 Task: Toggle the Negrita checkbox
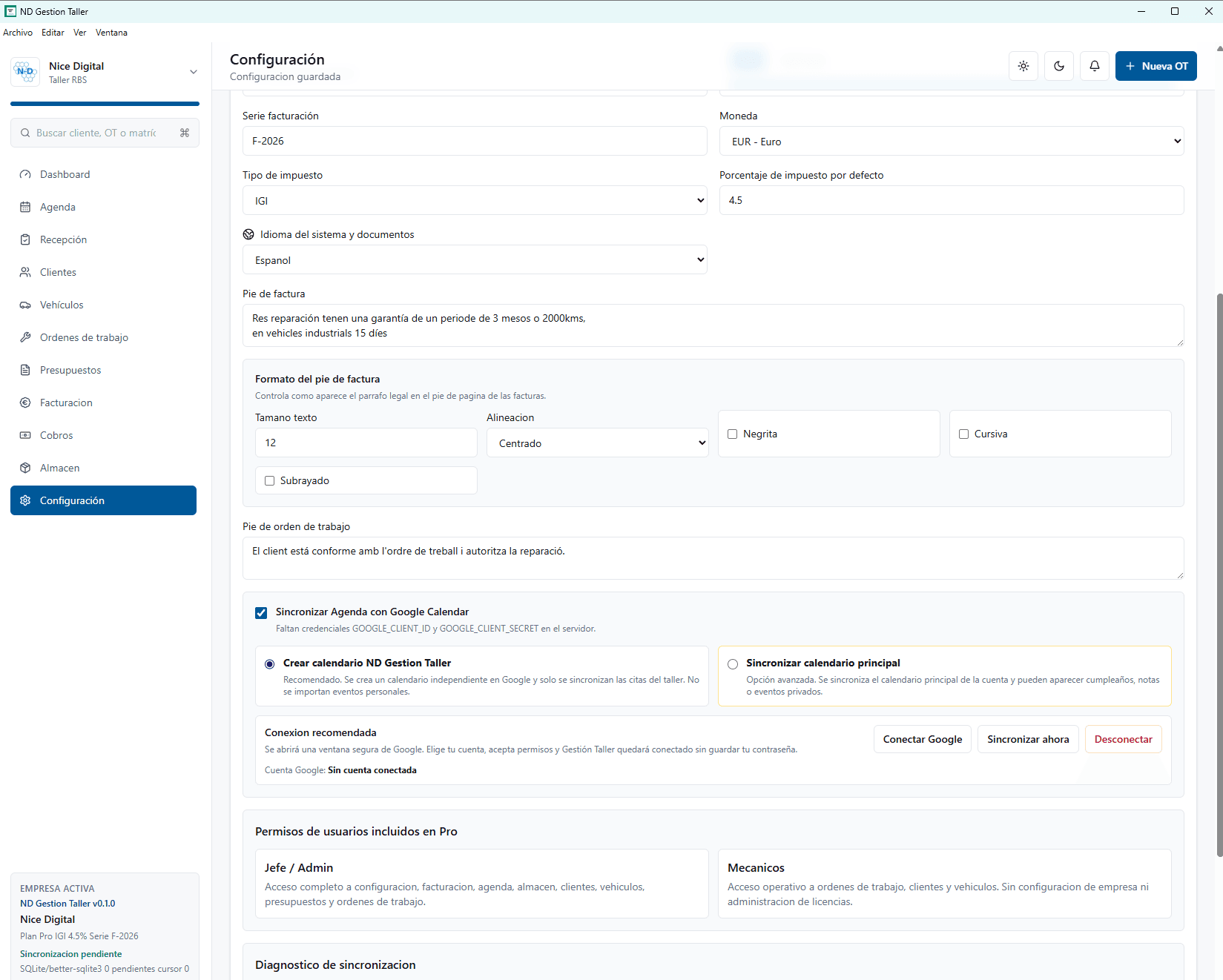pyautogui.click(x=733, y=434)
